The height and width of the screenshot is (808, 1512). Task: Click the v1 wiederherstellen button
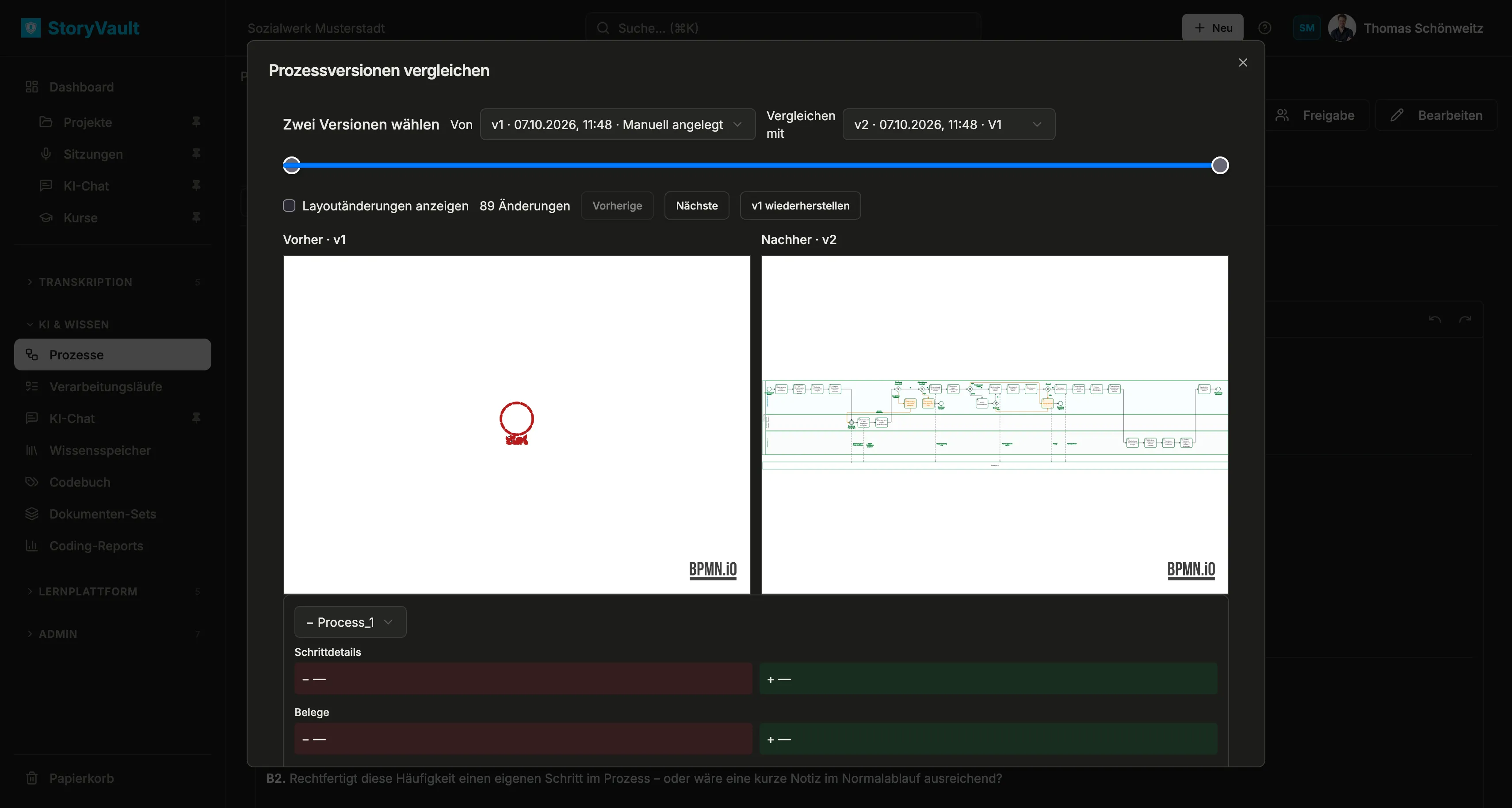801,206
